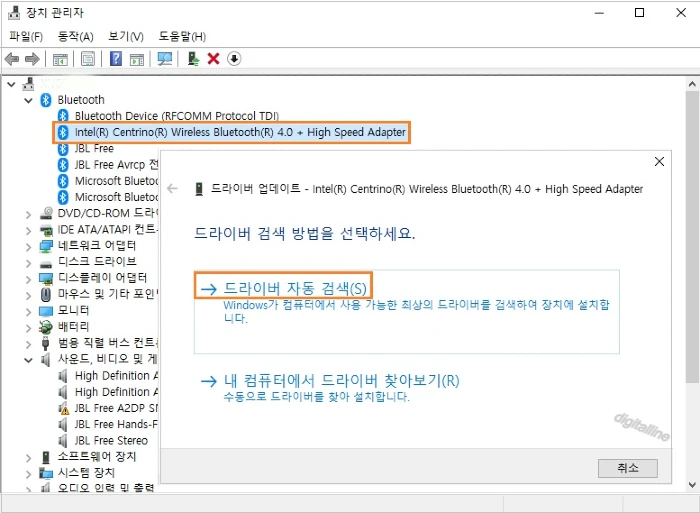Screen dimensions: 700x513
Task: Click the 마우스 category icon
Action: pyautogui.click(x=46, y=294)
